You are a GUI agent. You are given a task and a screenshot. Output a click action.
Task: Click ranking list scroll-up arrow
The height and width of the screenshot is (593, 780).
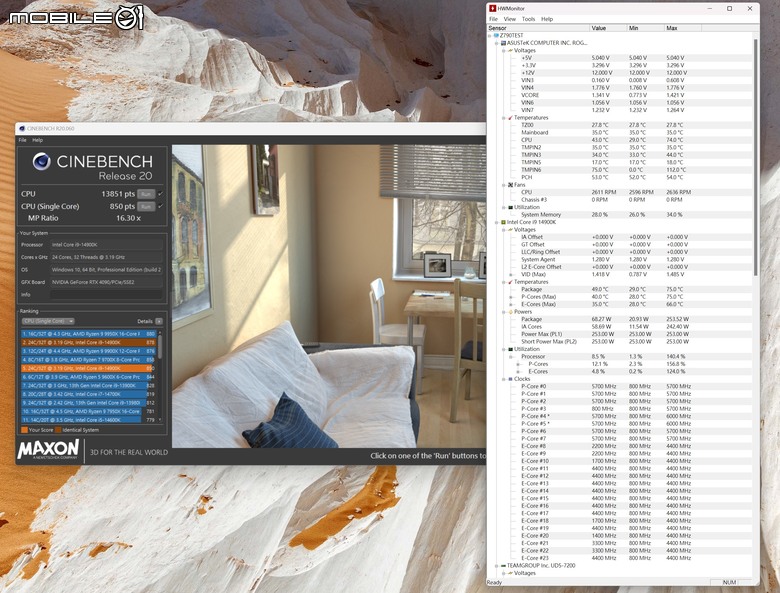point(160,332)
